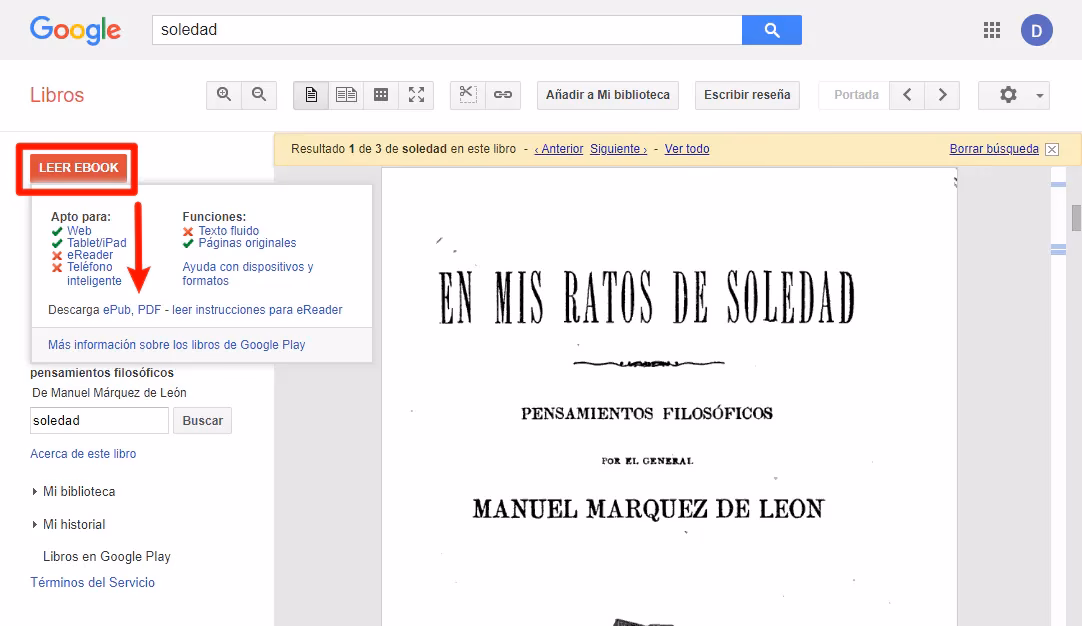This screenshot has width=1082, height=626.
Task: Expand the Mi biblioteca section
Action: click(80, 491)
